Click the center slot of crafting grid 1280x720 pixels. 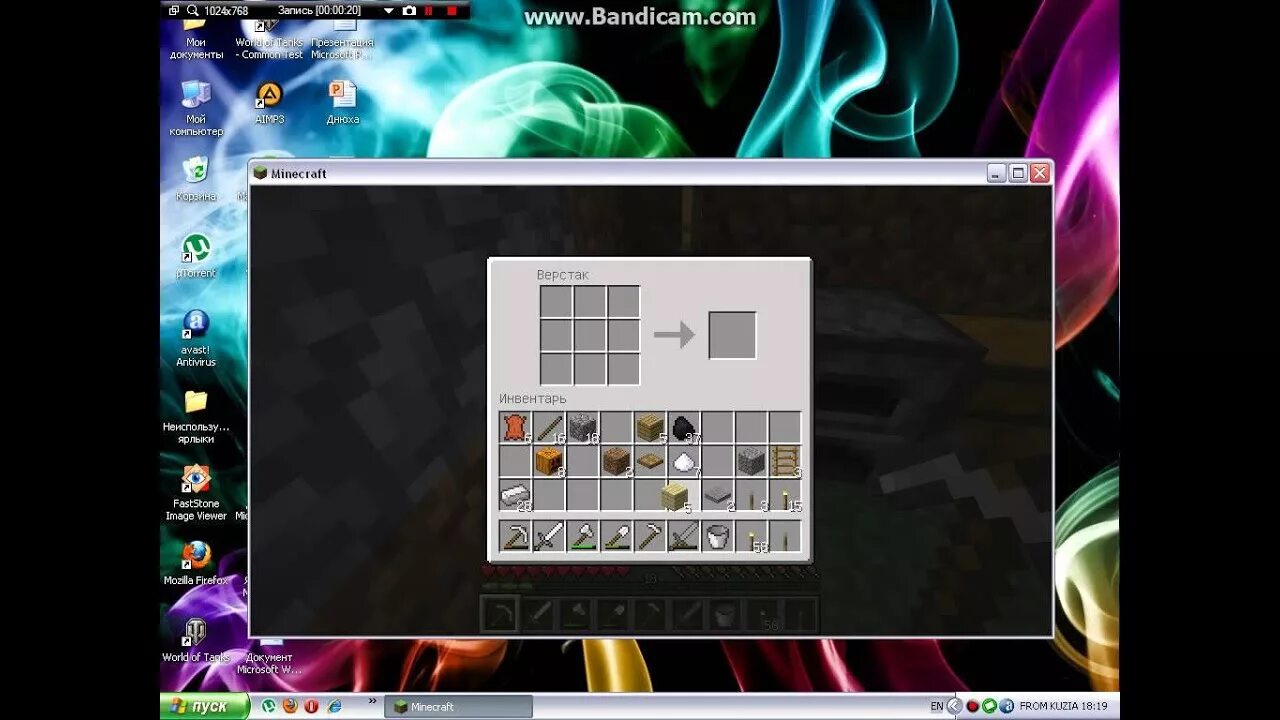pos(590,335)
